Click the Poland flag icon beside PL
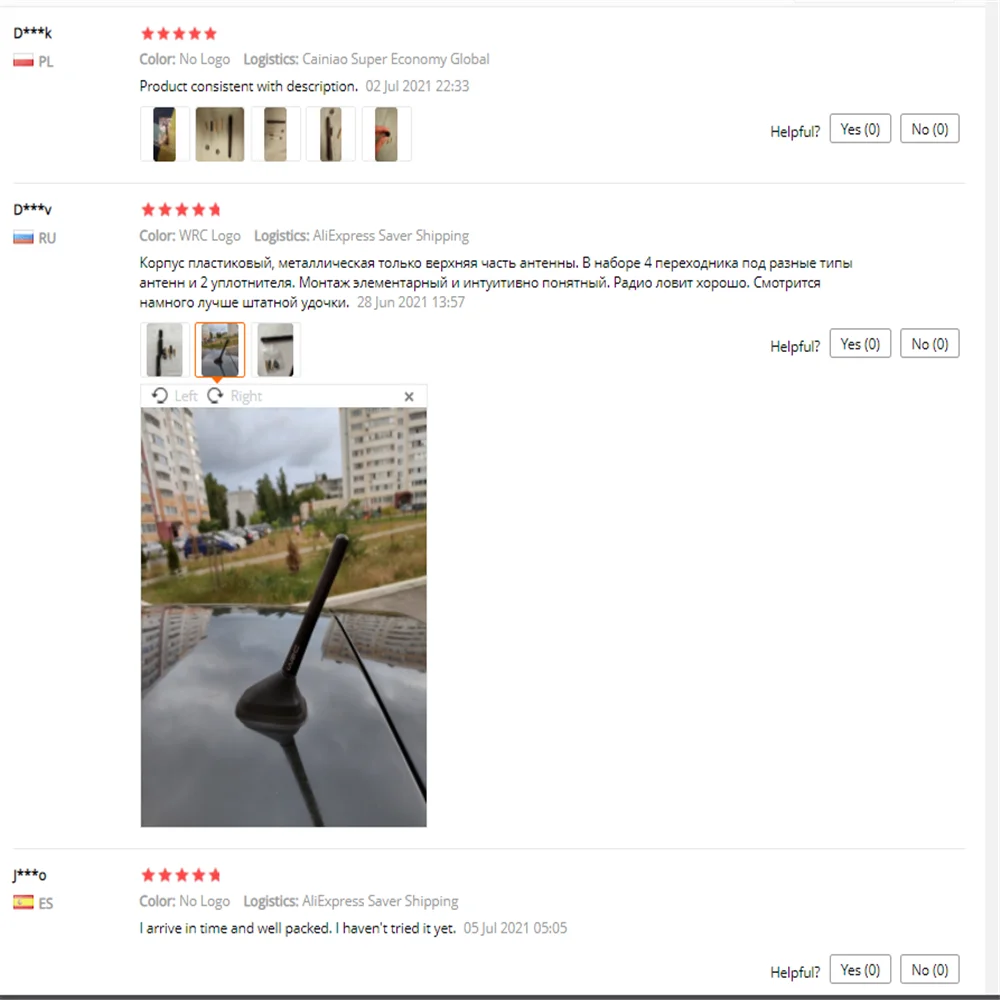 pyautogui.click(x=24, y=61)
